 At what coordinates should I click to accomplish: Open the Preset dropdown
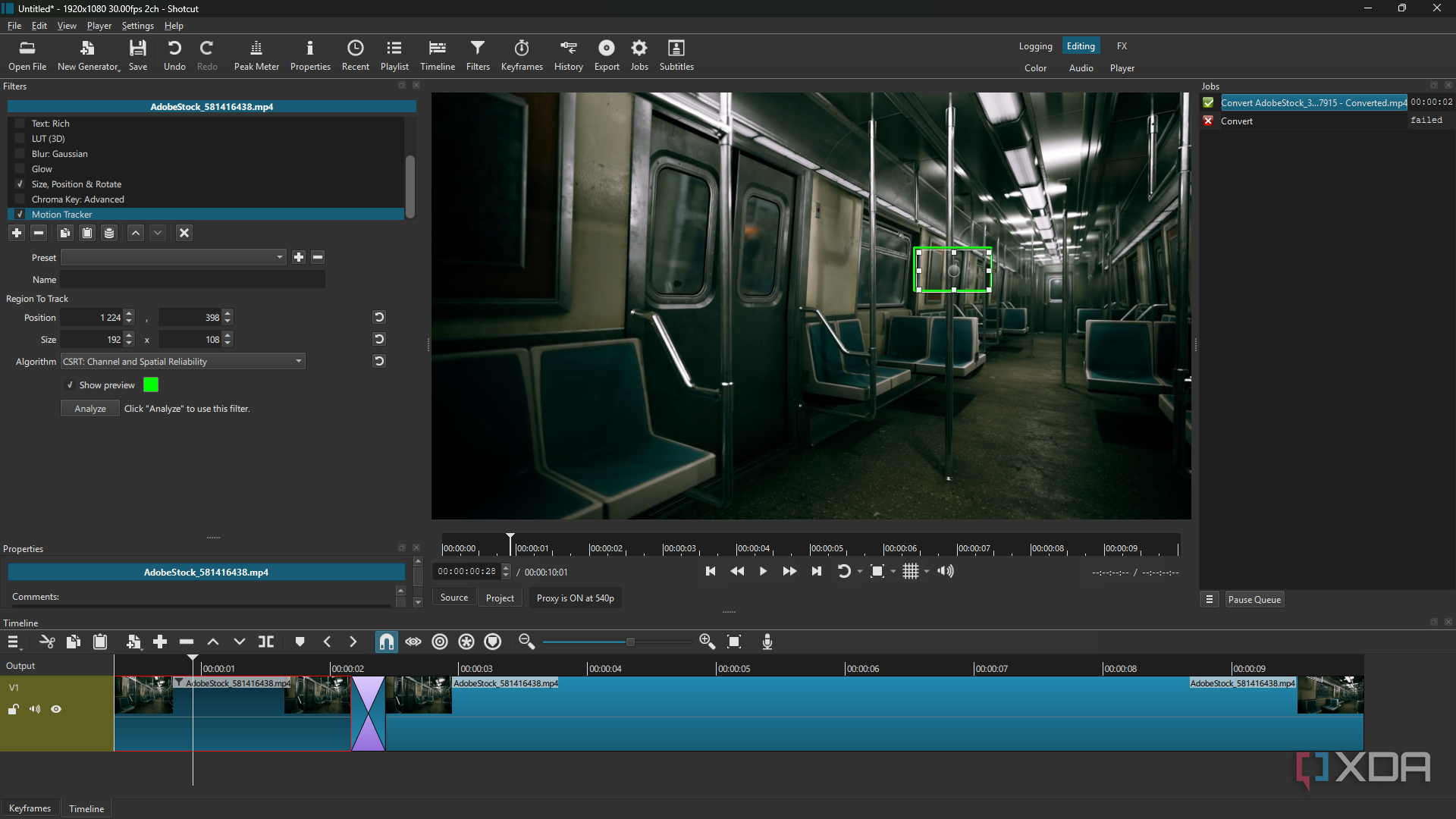point(174,257)
